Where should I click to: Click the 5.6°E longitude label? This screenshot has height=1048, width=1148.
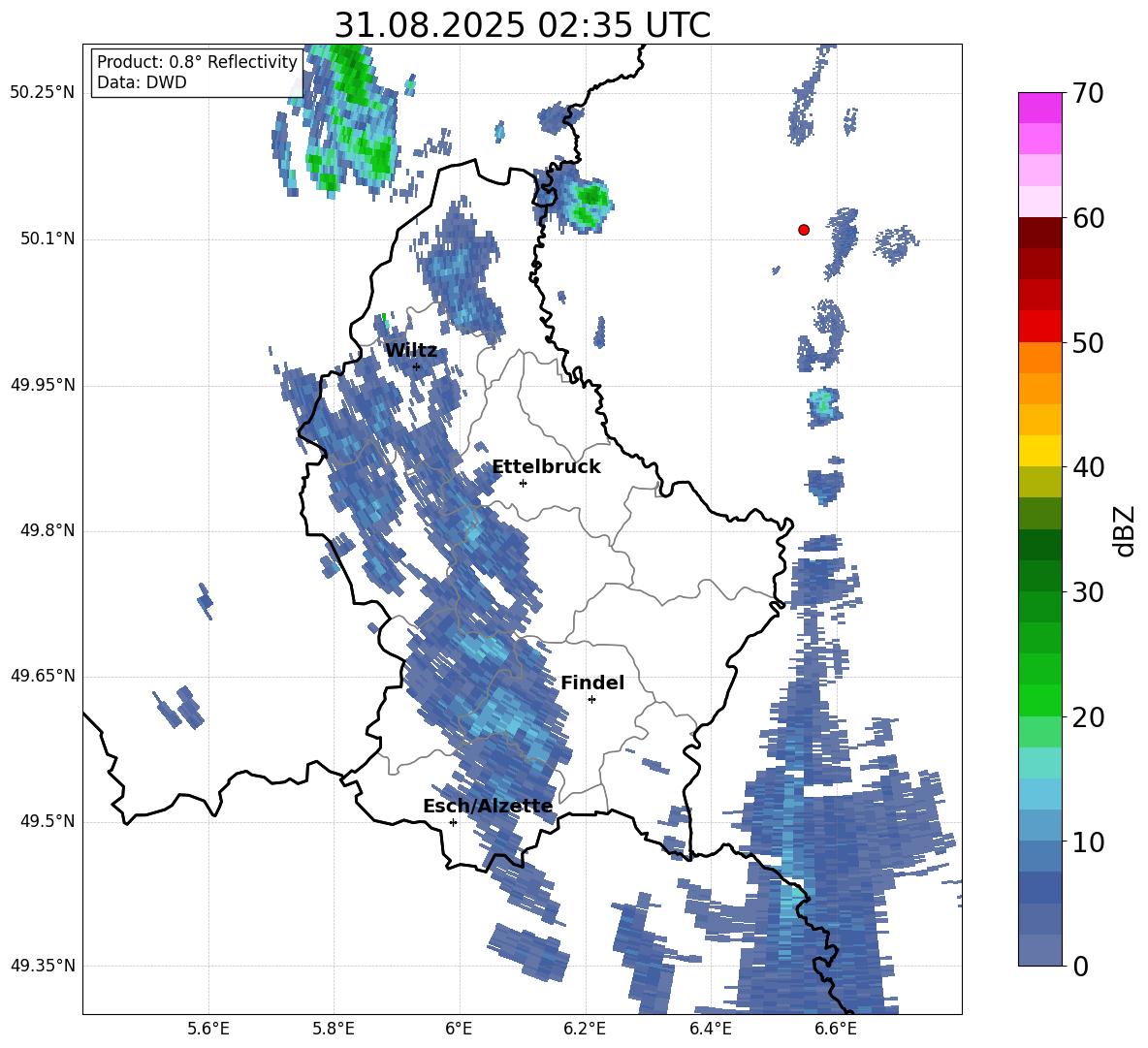point(208,1029)
